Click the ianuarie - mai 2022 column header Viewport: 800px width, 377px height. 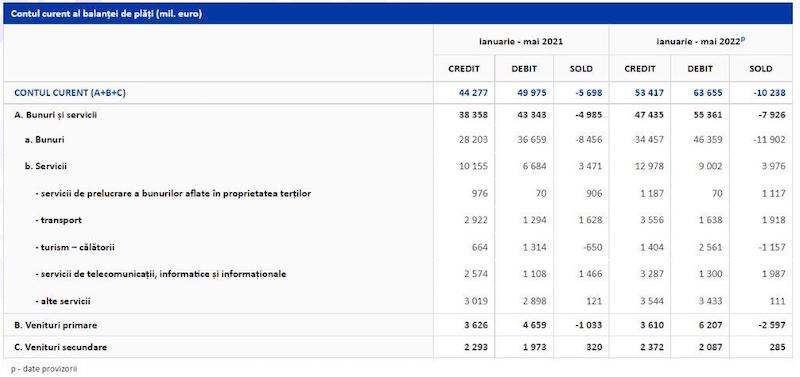pyautogui.click(x=701, y=41)
